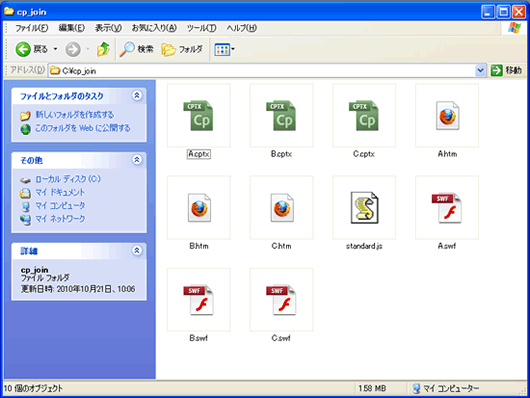Click the マイ コンピューター status bar zone
The image size is (530, 398).
point(446,389)
